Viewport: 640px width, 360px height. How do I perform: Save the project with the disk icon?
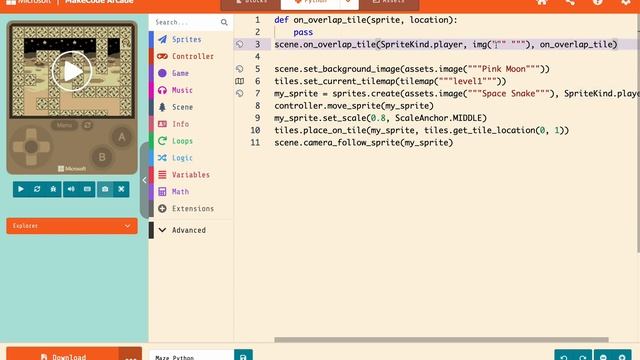pos(243,355)
